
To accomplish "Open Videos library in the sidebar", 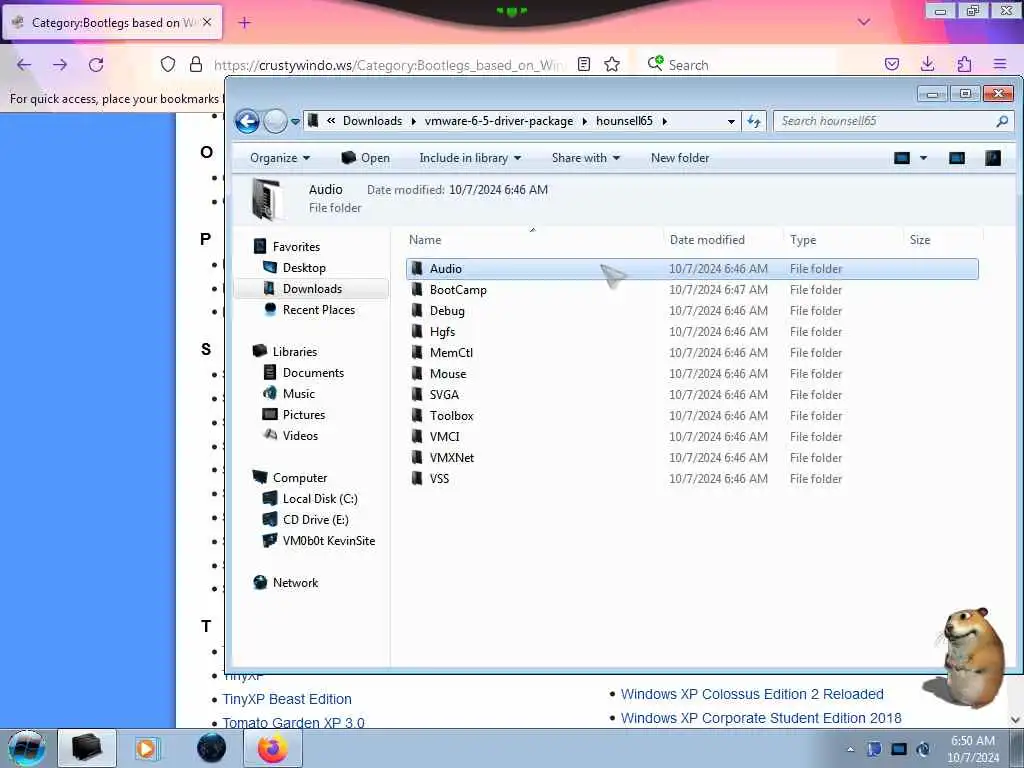I will [x=300, y=436].
